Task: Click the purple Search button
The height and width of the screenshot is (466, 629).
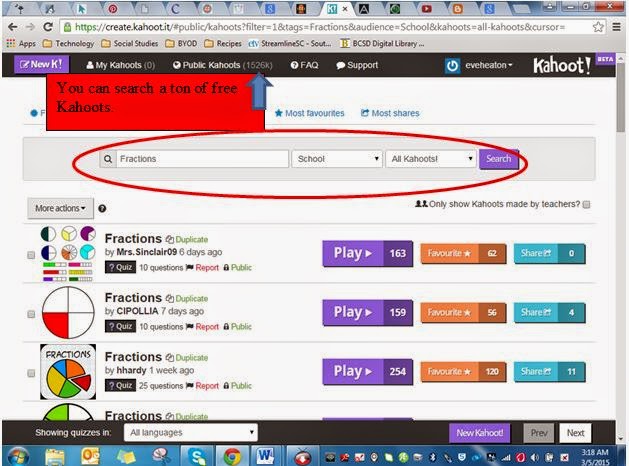Action: (x=499, y=159)
